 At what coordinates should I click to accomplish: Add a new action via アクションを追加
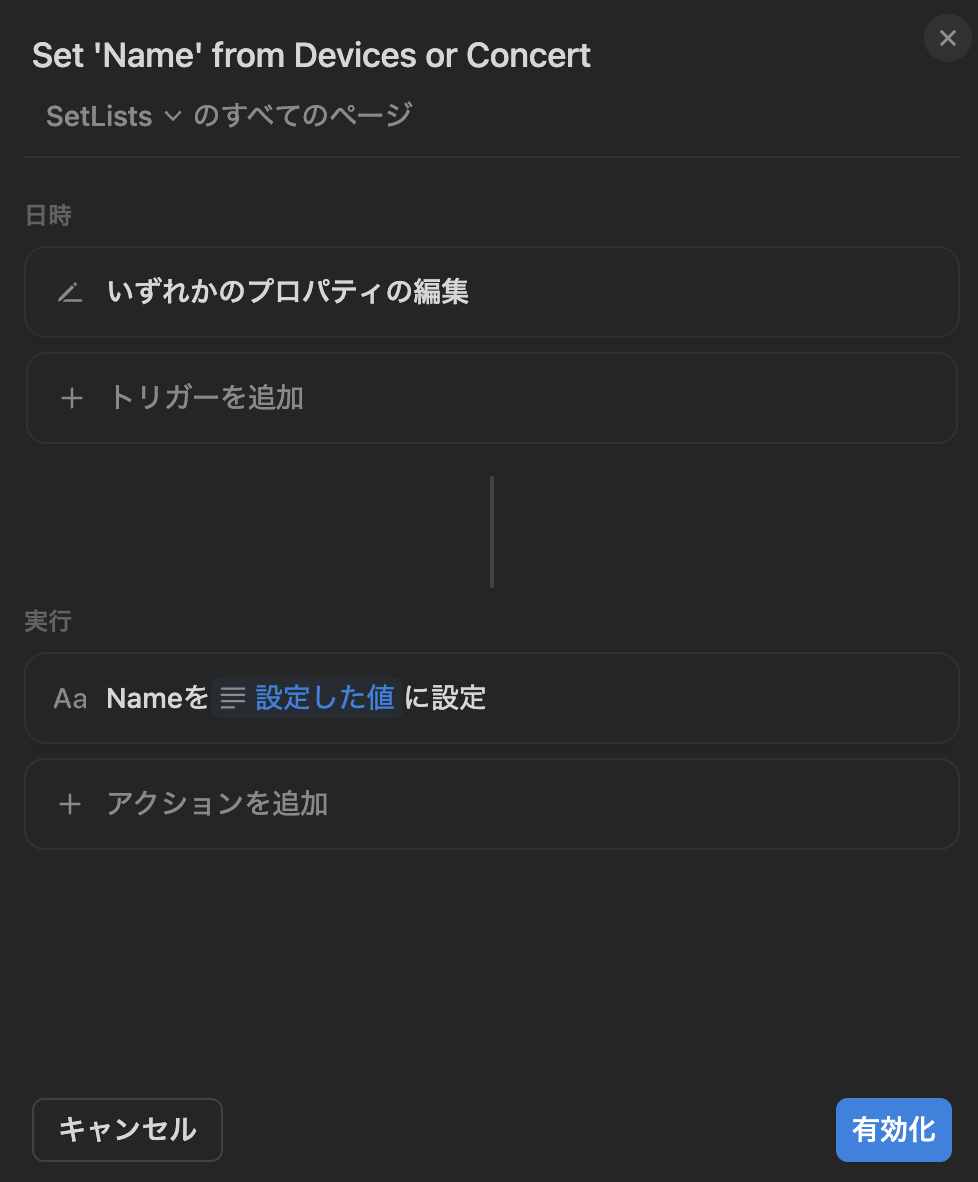click(x=492, y=804)
